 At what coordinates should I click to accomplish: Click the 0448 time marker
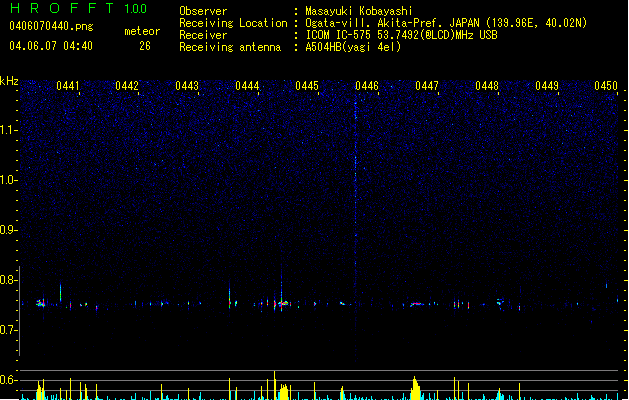point(487,86)
